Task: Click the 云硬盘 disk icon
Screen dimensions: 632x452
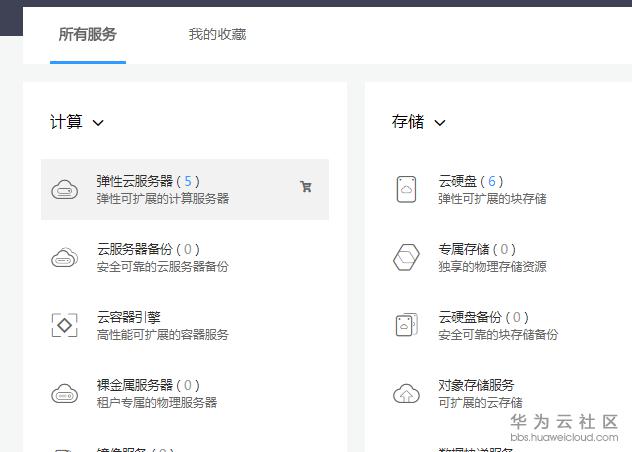Action: (406, 189)
